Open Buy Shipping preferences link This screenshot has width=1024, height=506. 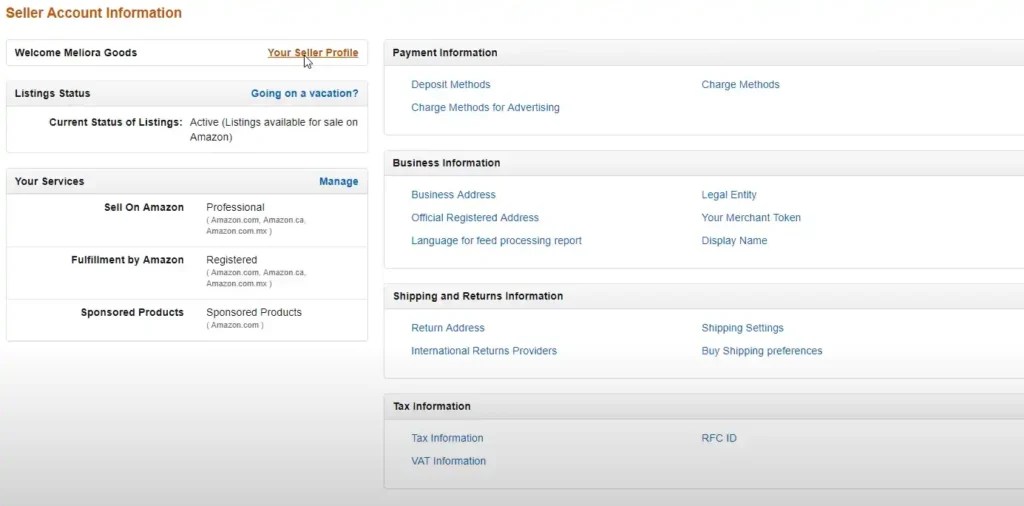pos(762,351)
